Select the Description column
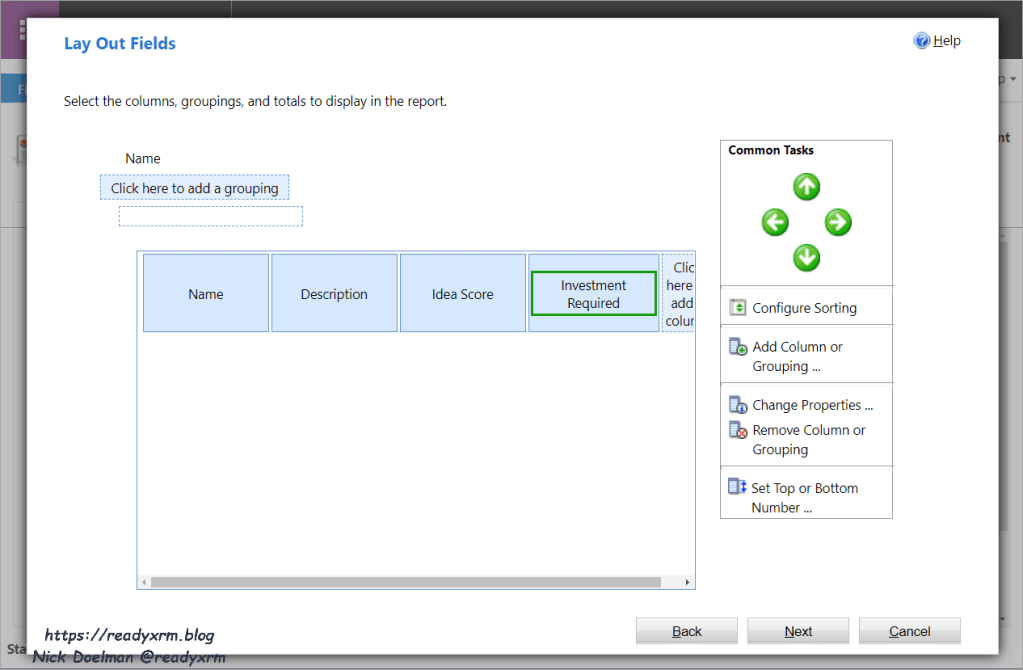This screenshot has width=1023, height=670. [334, 294]
